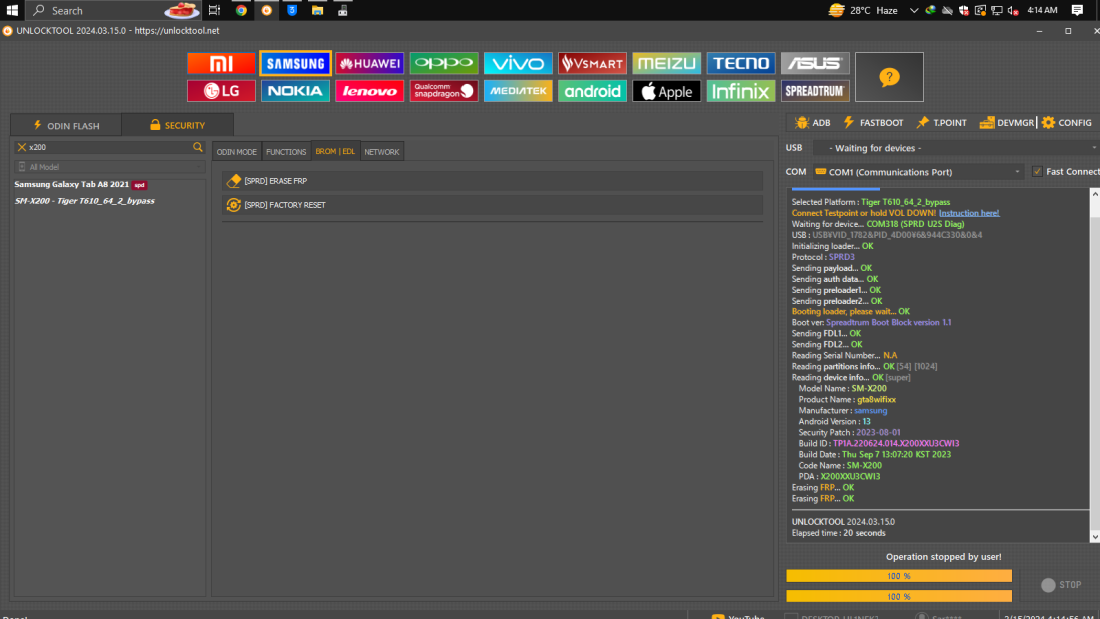The height and width of the screenshot is (619, 1100).
Task: Launch DEVMGR device manager
Action: 1007,123
